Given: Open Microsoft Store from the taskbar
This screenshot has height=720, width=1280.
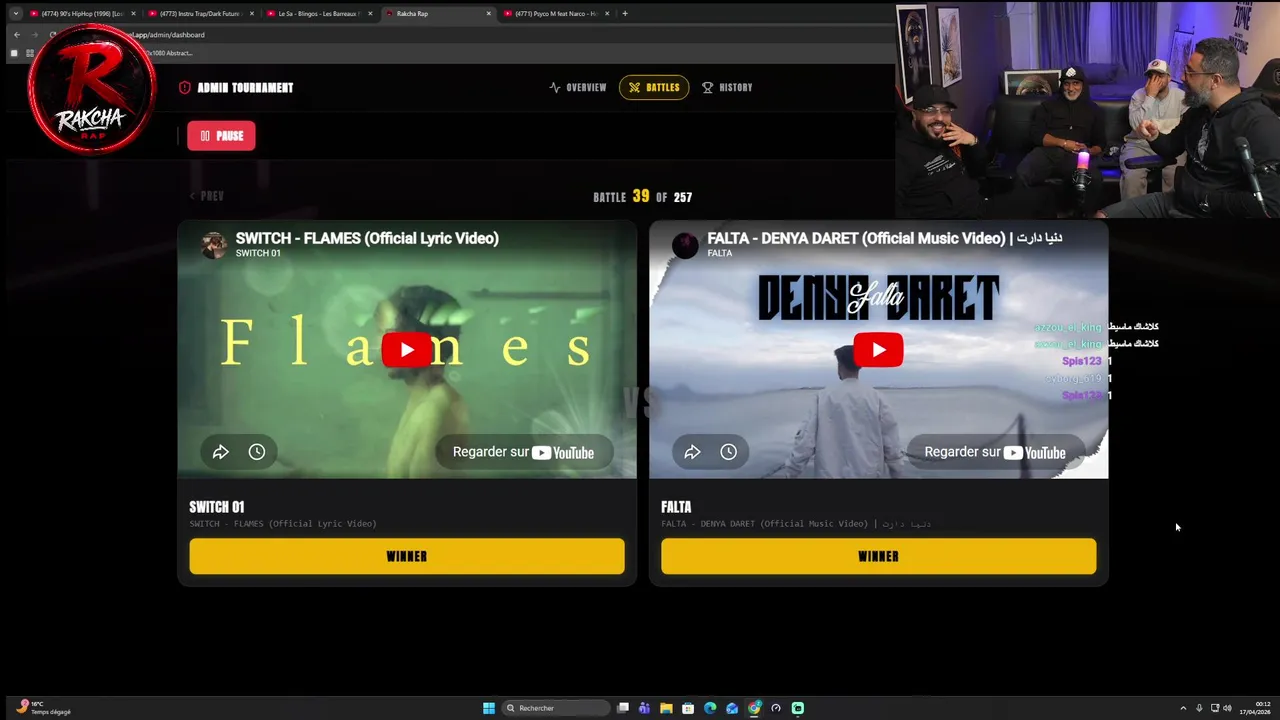Looking at the screenshot, I should tap(688, 708).
